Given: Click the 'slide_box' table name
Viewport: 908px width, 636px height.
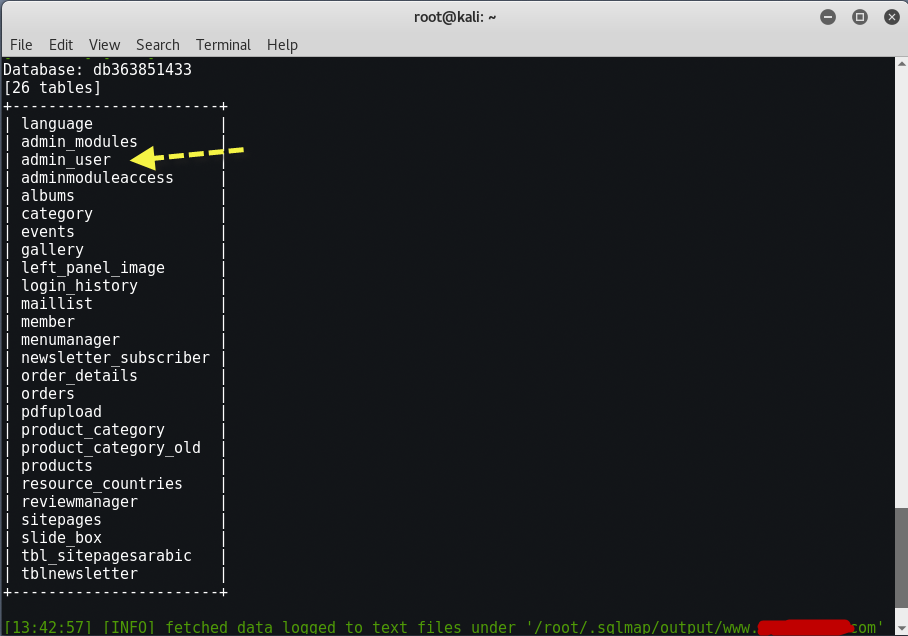Looking at the screenshot, I should 61,537.
